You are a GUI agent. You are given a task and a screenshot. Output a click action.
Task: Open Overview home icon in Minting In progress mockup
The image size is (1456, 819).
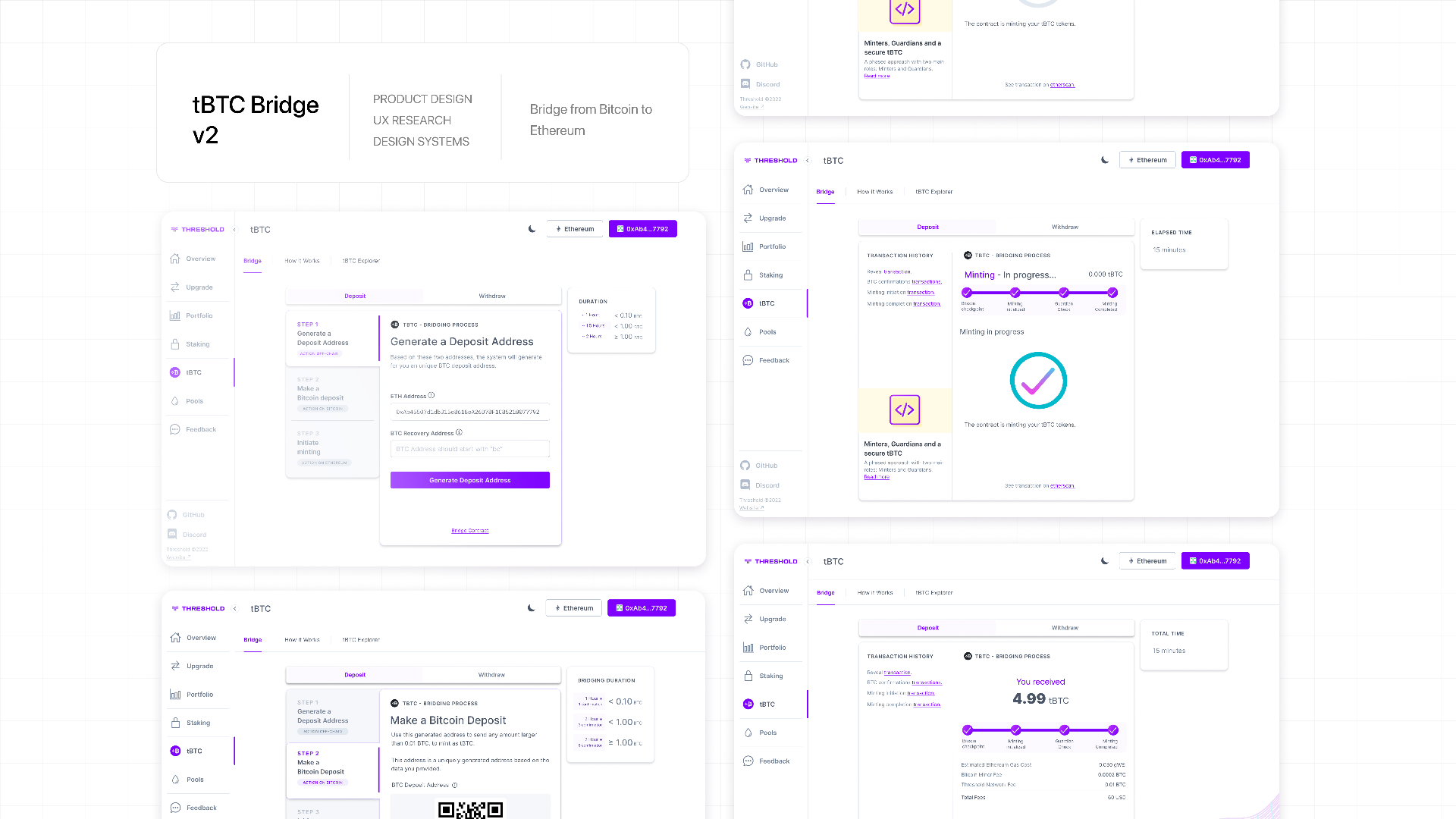click(748, 190)
